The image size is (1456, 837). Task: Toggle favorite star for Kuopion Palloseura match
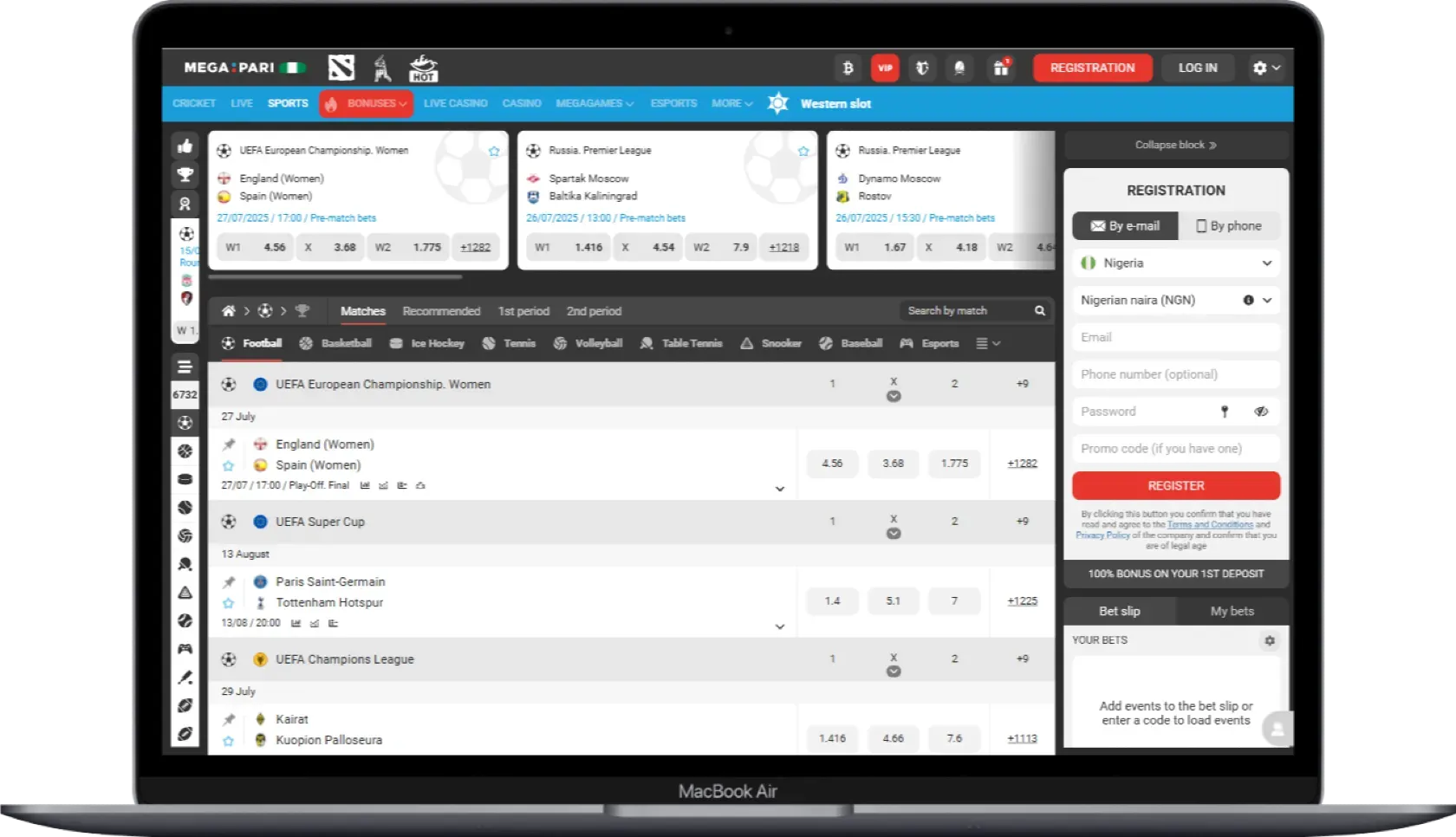[229, 741]
